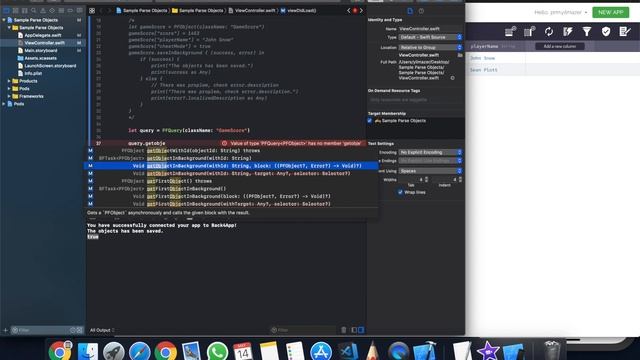Toggle the Wrap lines checkbox
640x360 pixels.
coord(400,192)
